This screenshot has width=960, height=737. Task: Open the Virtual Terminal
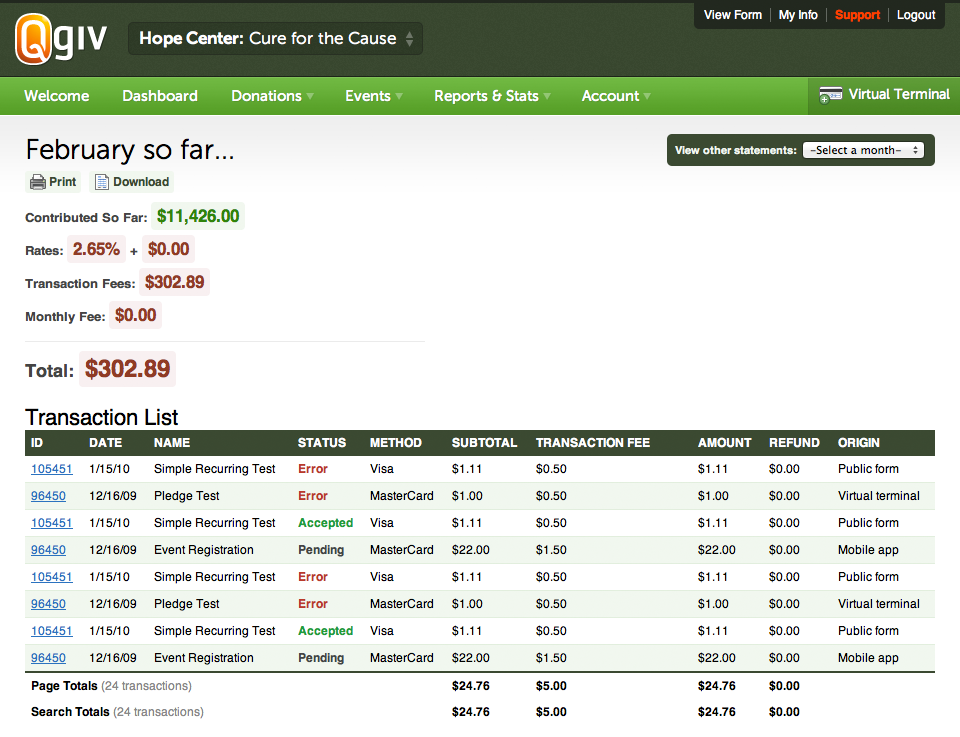(x=884, y=95)
